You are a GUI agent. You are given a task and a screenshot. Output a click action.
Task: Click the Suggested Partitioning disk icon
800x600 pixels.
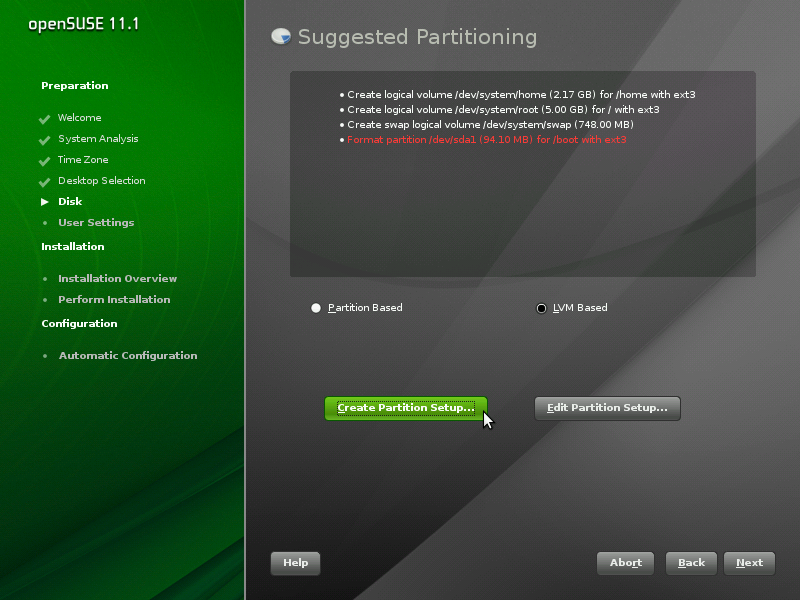(x=281, y=36)
